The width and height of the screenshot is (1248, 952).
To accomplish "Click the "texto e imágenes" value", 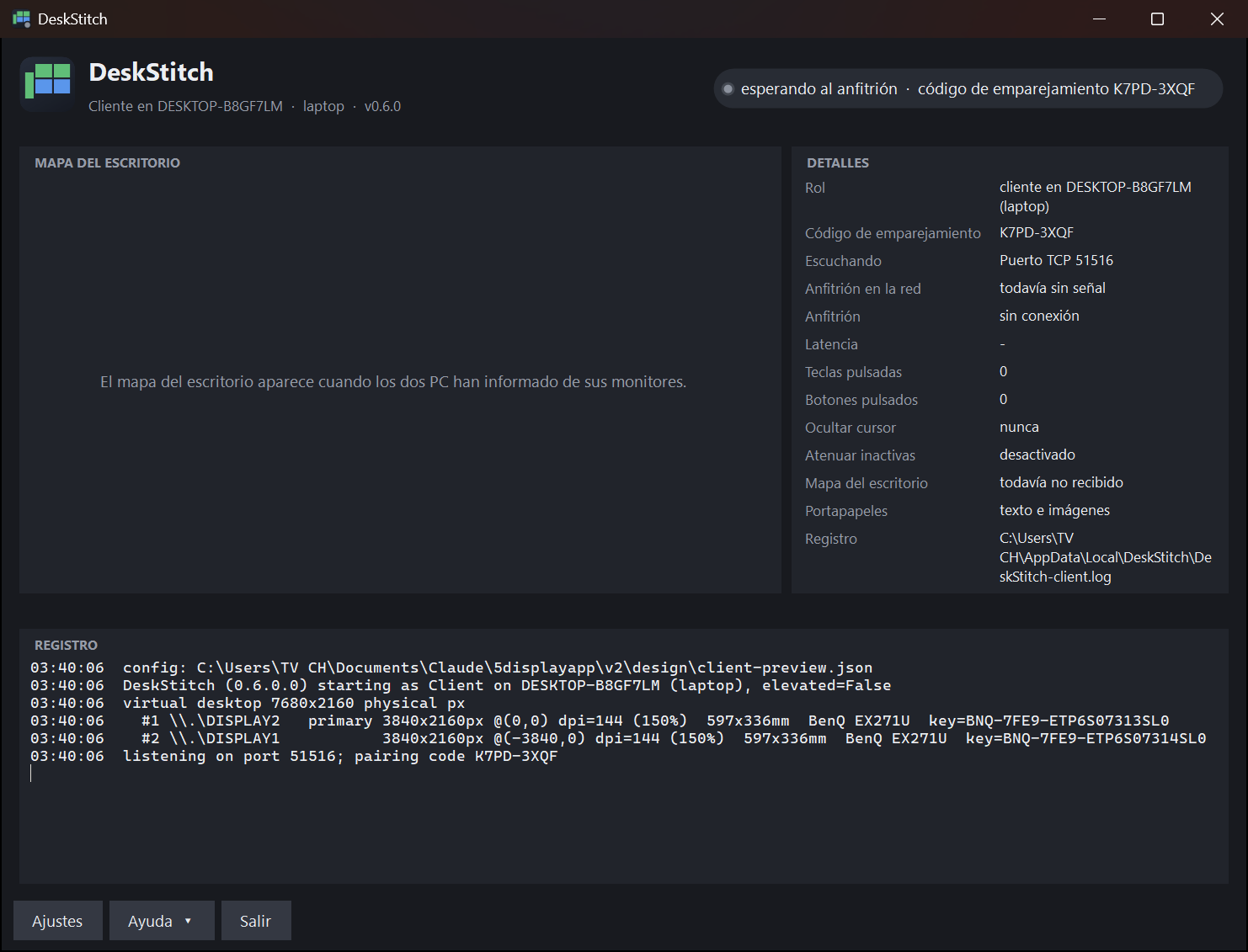I will [x=1054, y=510].
